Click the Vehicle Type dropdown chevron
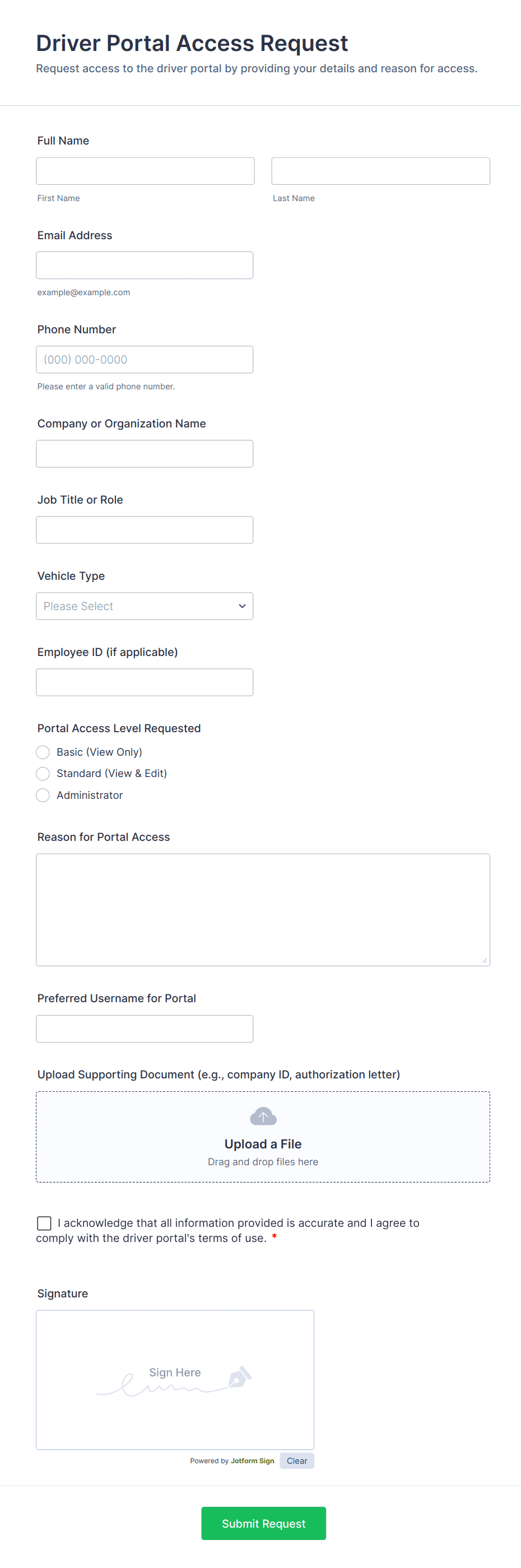The height and width of the screenshot is (1568, 521). tap(242, 606)
